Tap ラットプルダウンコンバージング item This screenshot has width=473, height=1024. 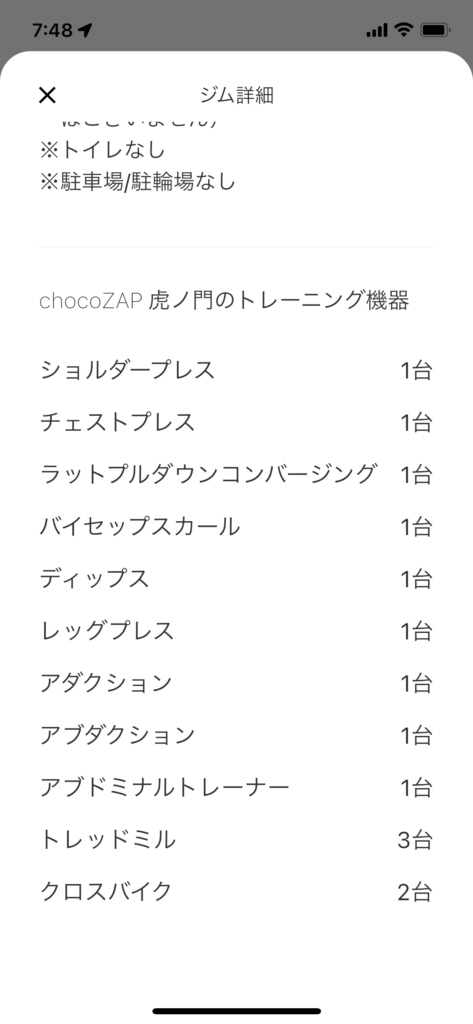pos(236,475)
